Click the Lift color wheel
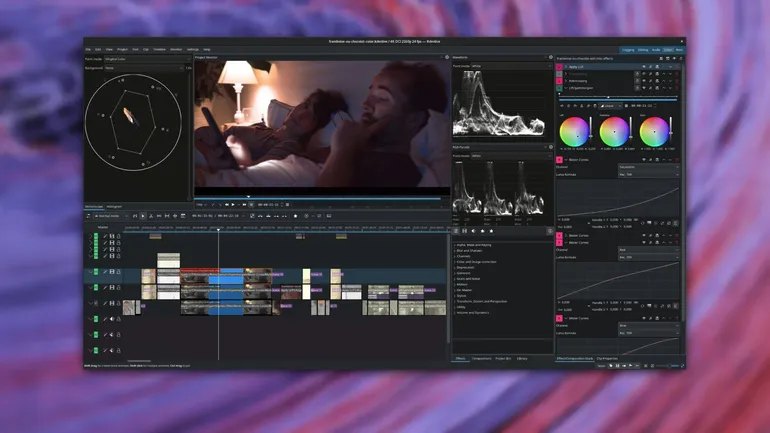770x433 pixels. [x=574, y=132]
